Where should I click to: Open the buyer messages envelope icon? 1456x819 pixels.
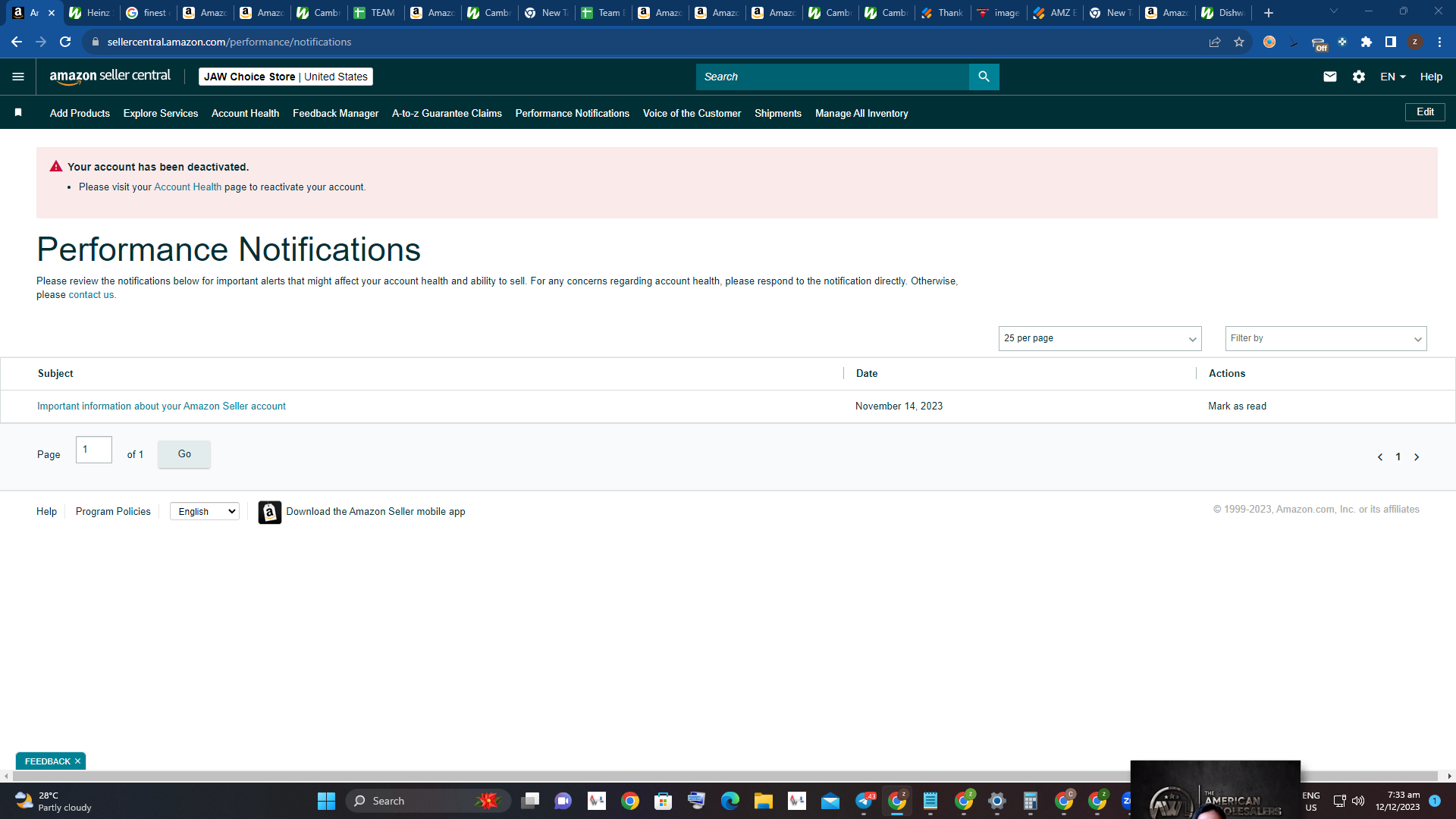(x=1330, y=77)
